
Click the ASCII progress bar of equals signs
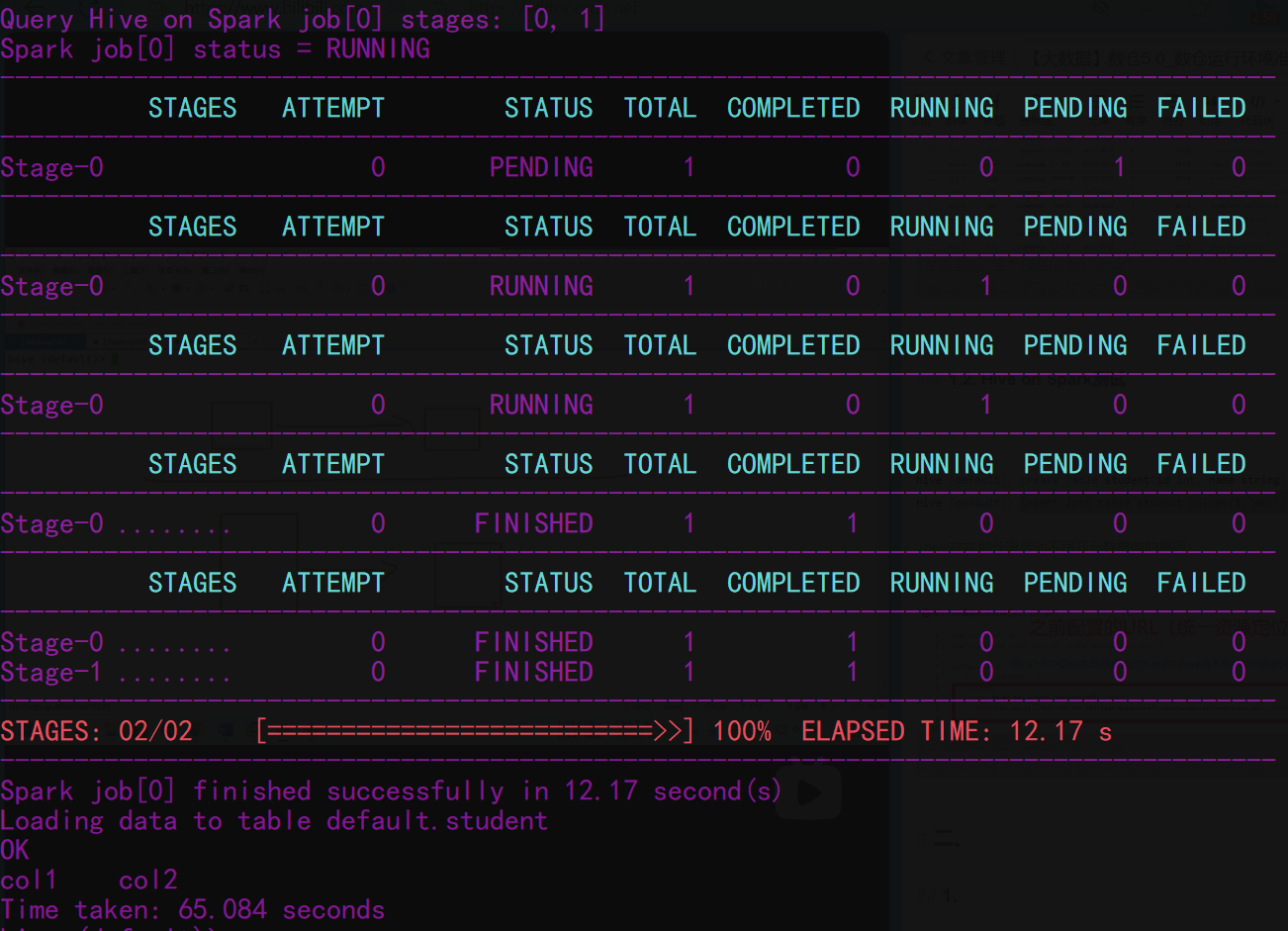475,731
